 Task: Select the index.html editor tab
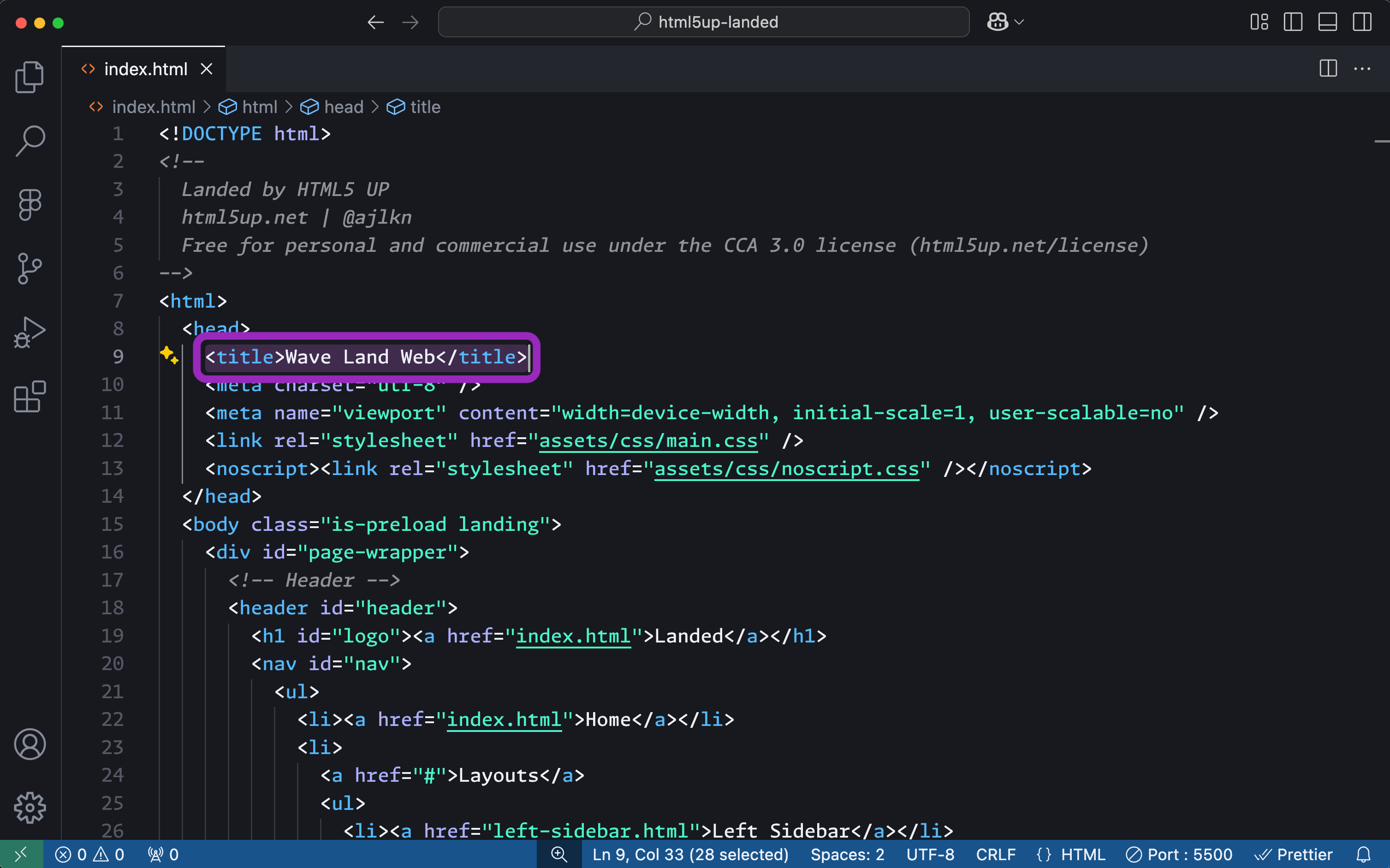pyautogui.click(x=143, y=69)
